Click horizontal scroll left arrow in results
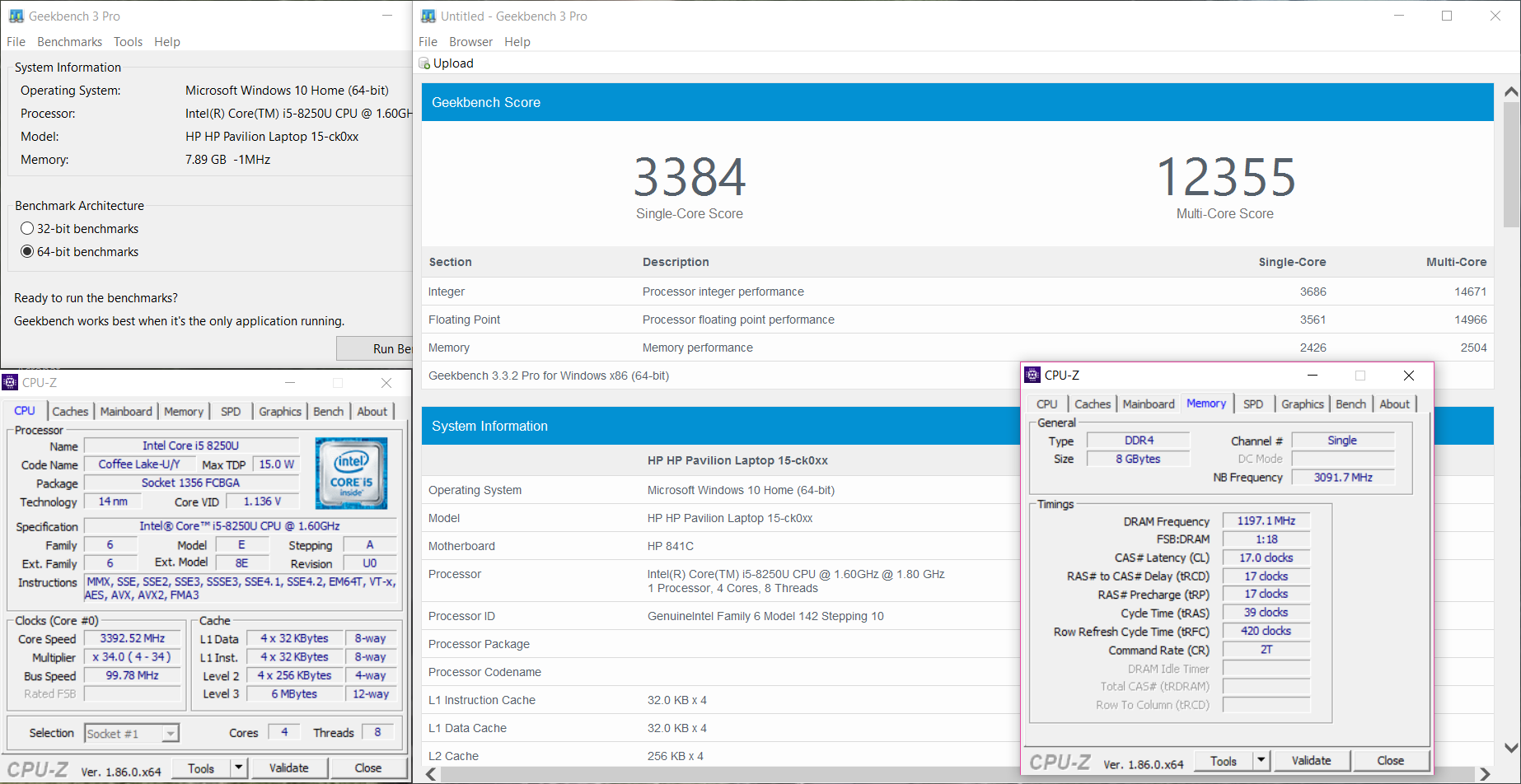This screenshot has width=1521, height=784. 430,774
